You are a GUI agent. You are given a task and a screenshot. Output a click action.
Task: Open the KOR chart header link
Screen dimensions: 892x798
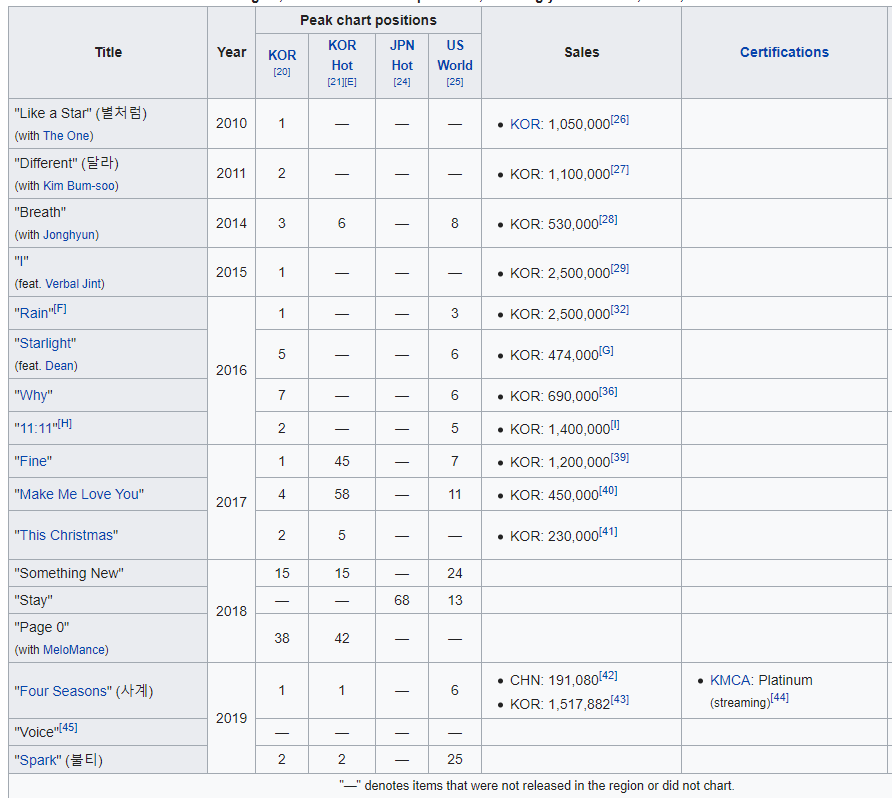point(282,55)
